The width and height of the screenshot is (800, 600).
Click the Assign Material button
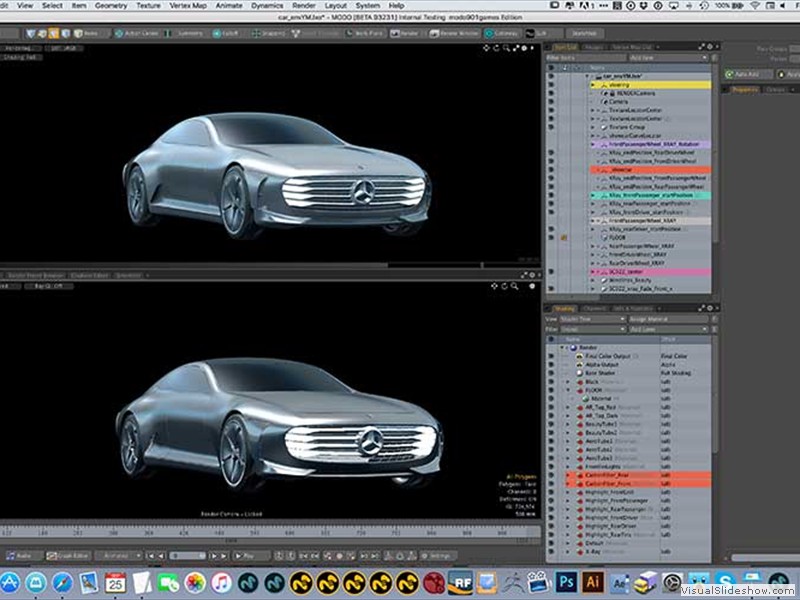pyautogui.click(x=668, y=319)
